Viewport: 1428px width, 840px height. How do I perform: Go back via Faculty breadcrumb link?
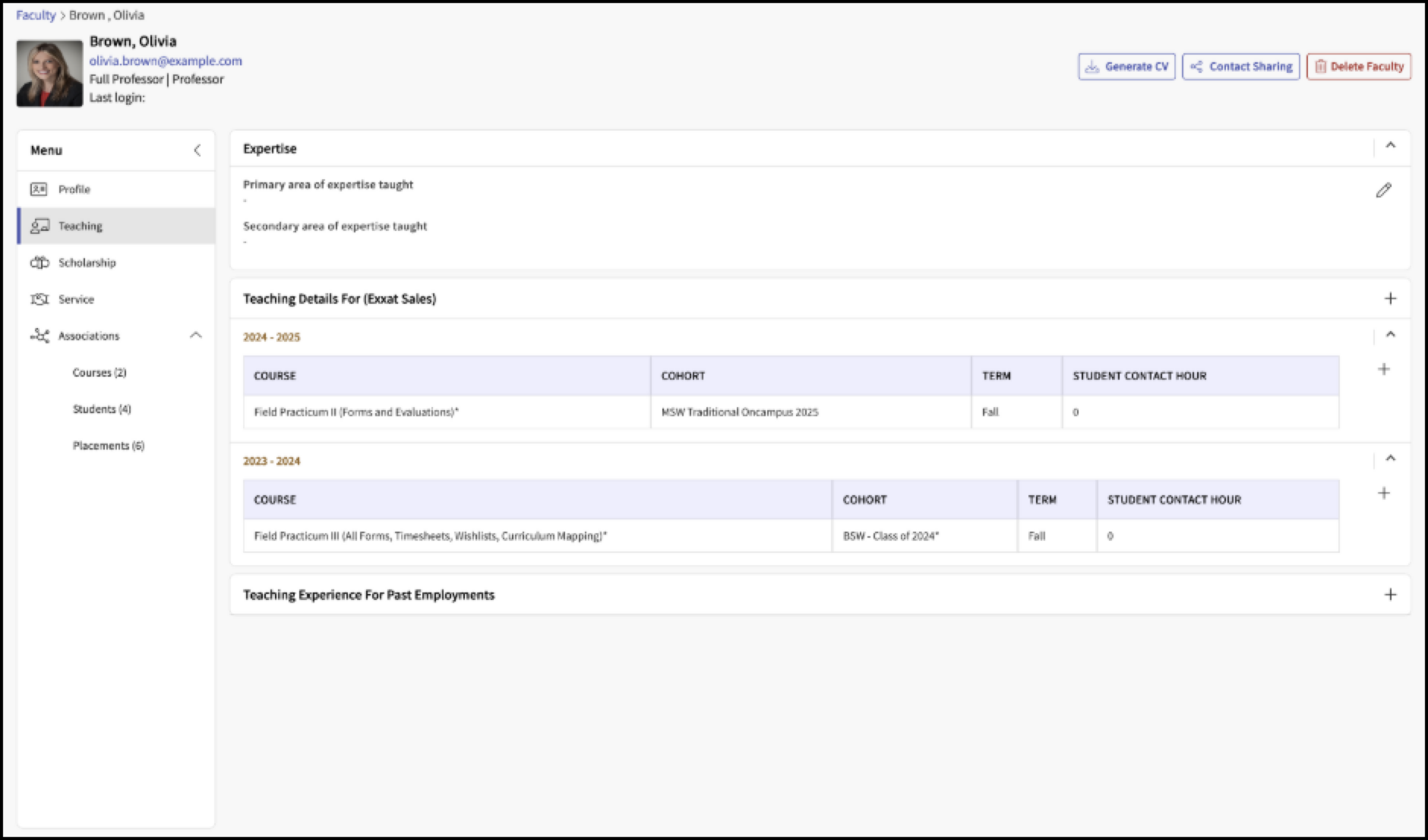pyautogui.click(x=36, y=15)
